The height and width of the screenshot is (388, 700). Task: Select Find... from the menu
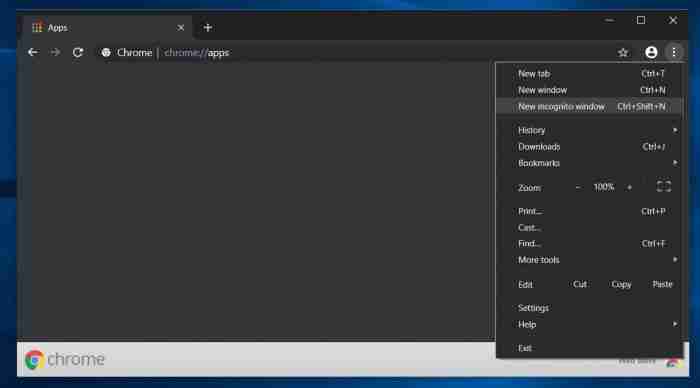589,244
